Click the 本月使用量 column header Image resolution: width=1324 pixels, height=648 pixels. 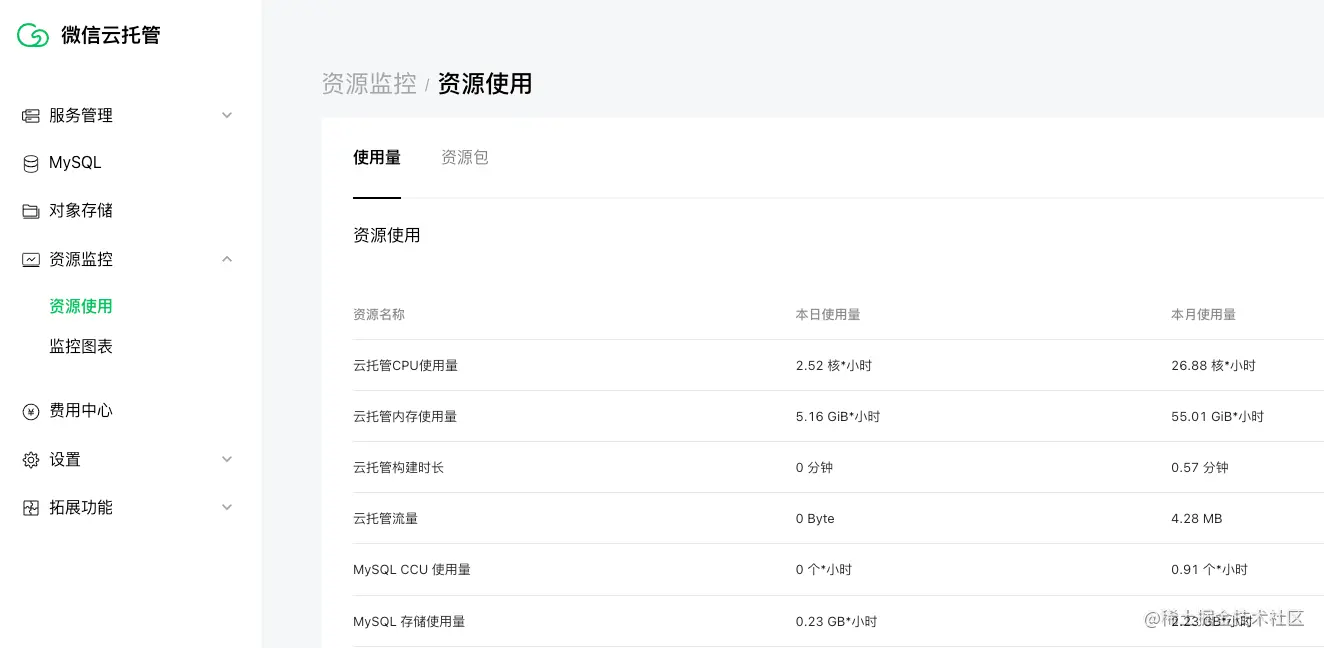(x=1204, y=314)
